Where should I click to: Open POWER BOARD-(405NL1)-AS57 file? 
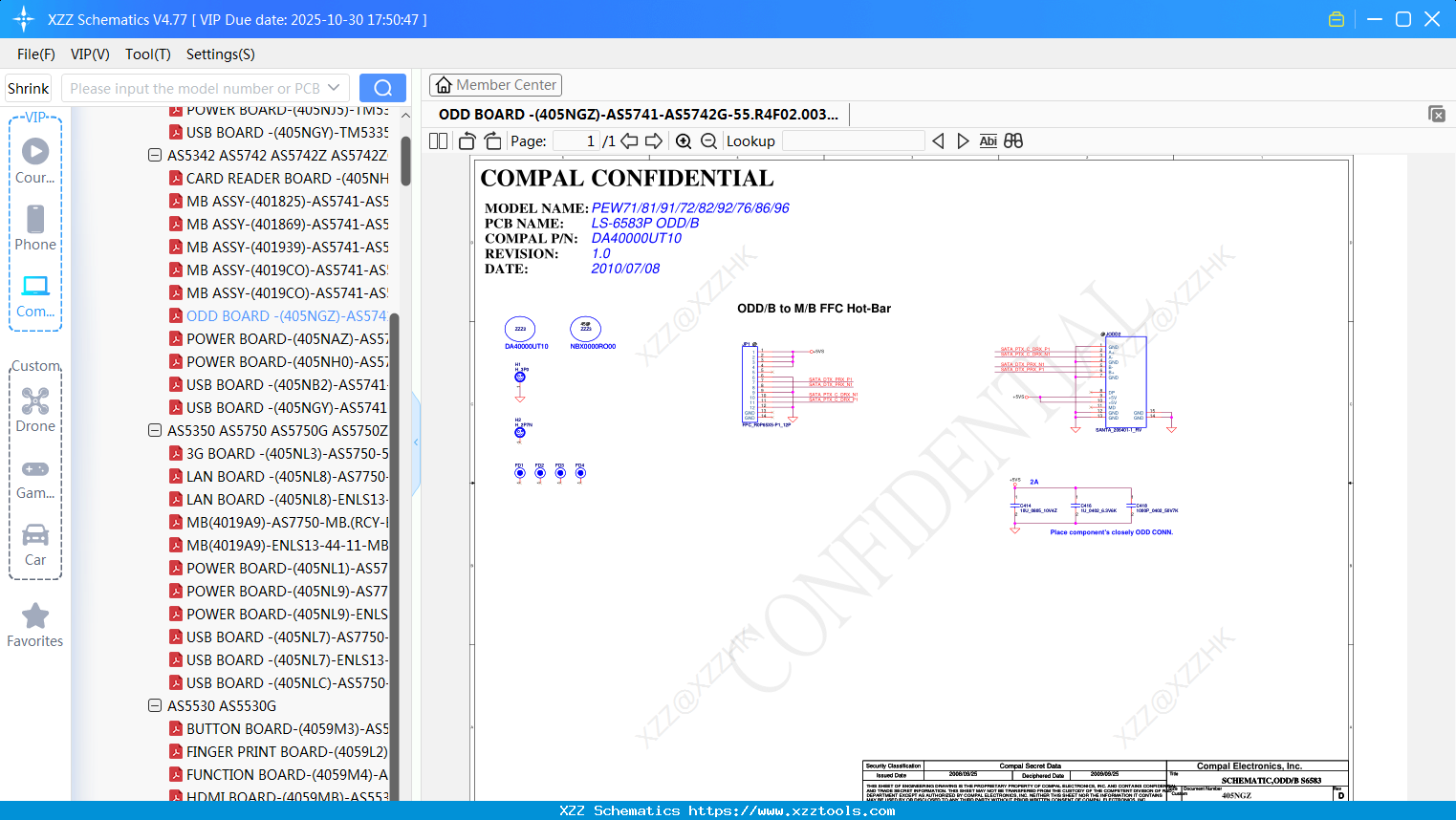279,568
